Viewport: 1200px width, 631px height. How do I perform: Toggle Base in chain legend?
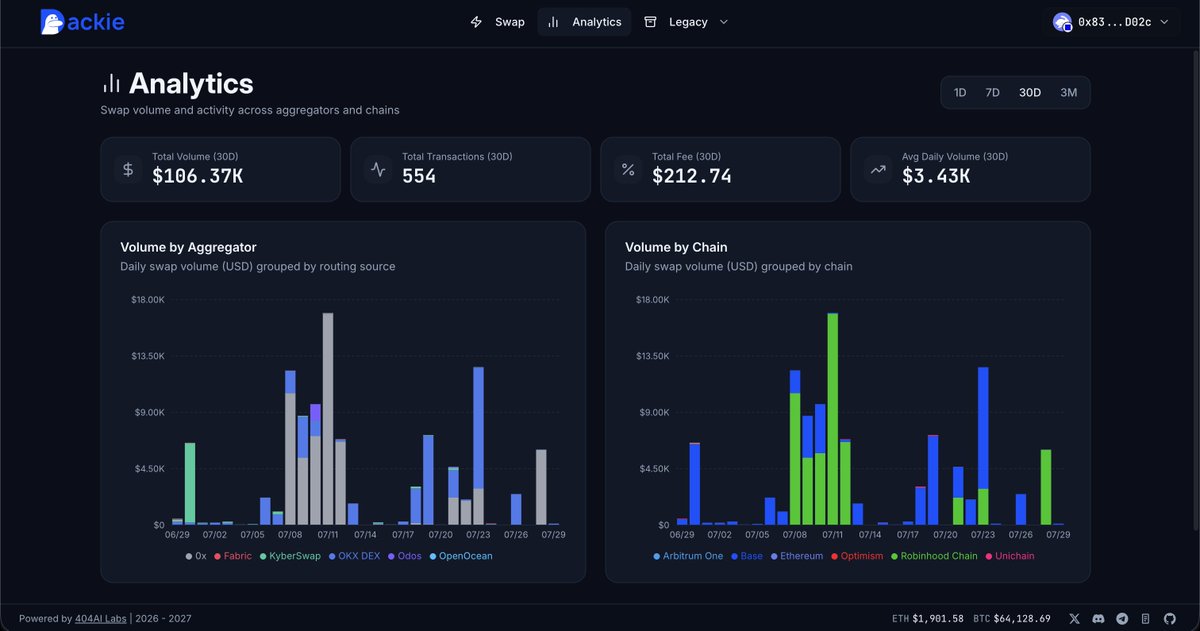tap(746, 556)
